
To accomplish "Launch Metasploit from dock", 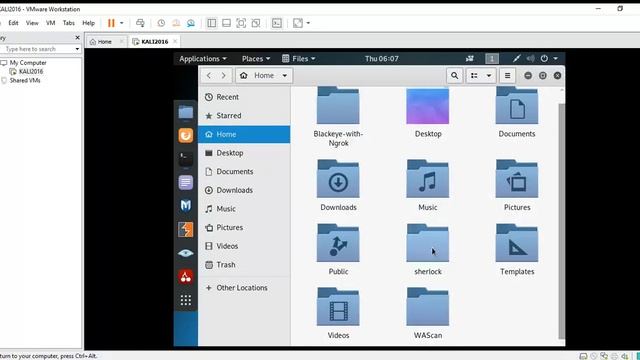I will tap(186, 206).
